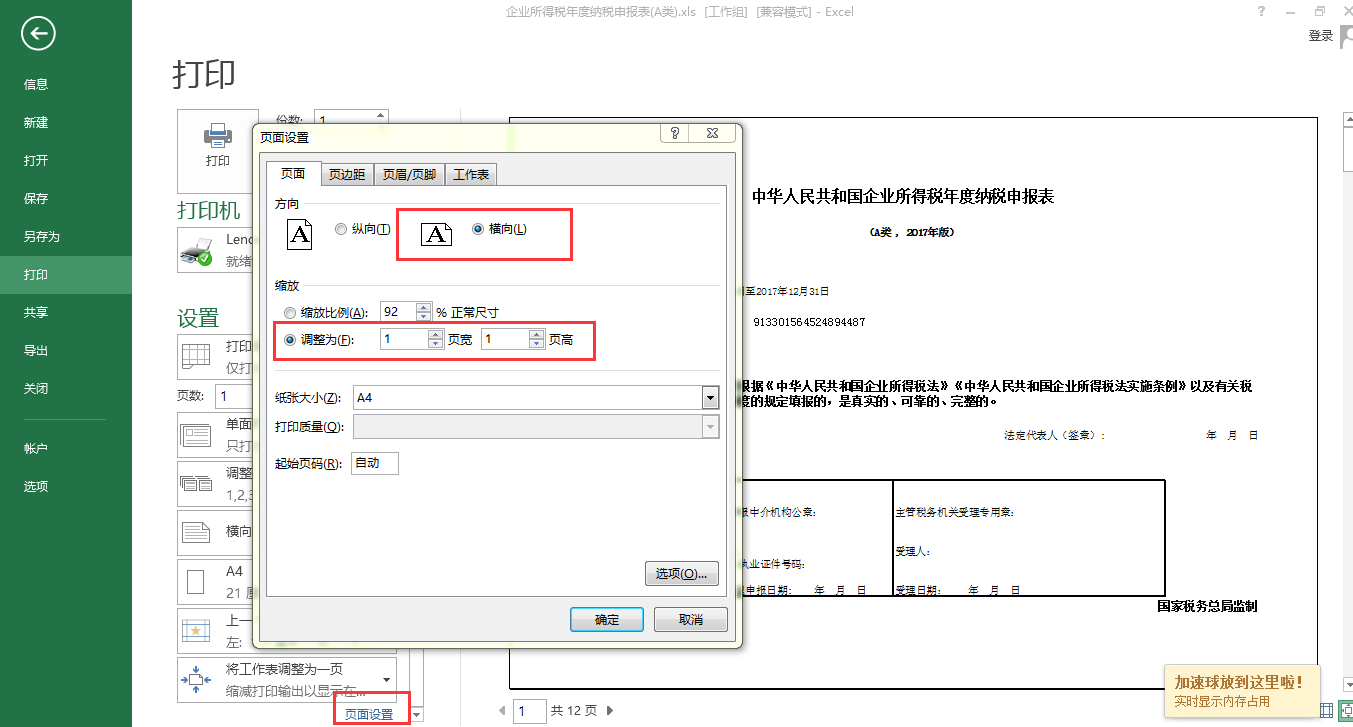Open 选项 in the backstage sidebar
1353x727 pixels.
pyautogui.click(x=66, y=487)
